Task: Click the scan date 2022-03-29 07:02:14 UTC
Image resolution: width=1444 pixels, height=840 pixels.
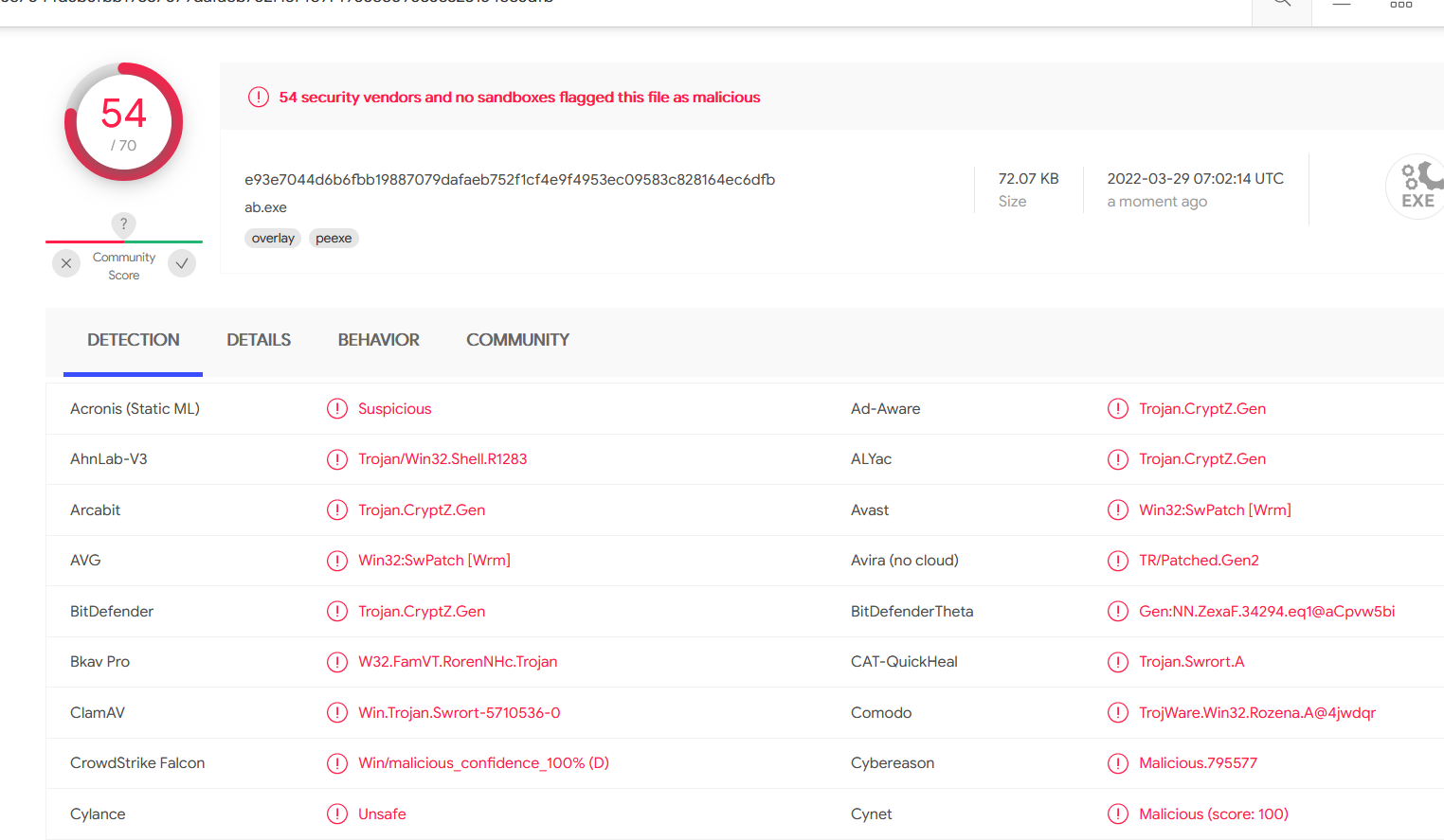Action: click(x=1196, y=178)
